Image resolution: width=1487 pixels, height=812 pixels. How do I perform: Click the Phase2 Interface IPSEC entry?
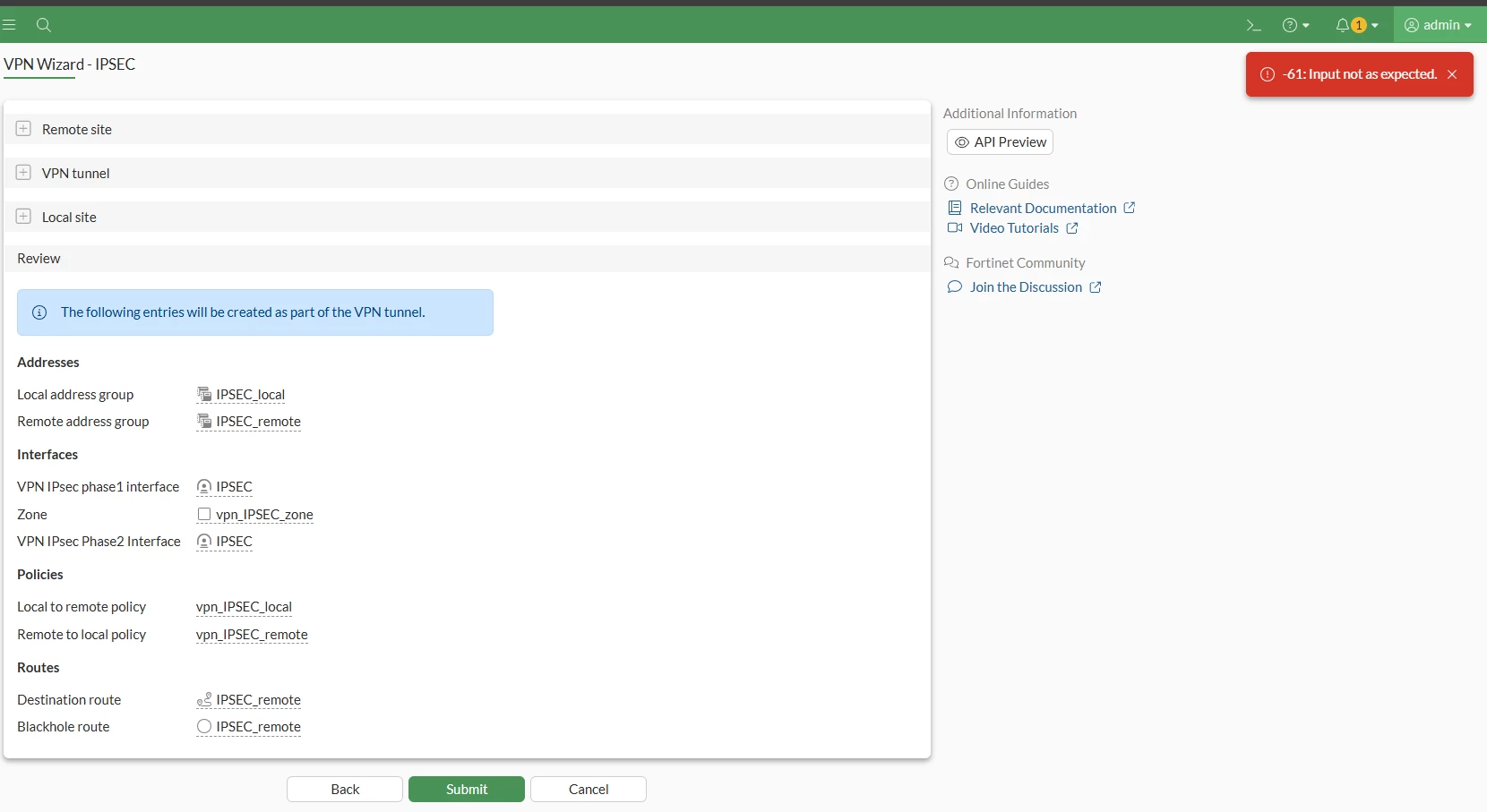pyautogui.click(x=234, y=542)
